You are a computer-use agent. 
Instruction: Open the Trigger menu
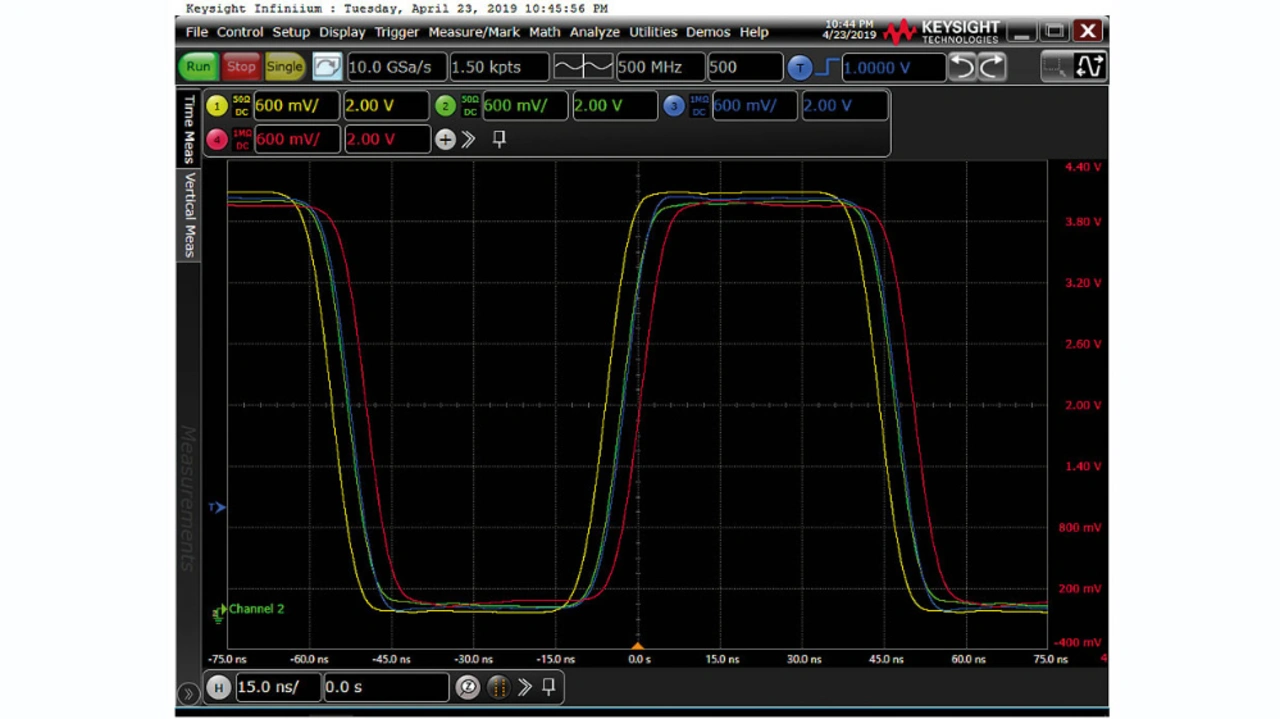tap(396, 32)
